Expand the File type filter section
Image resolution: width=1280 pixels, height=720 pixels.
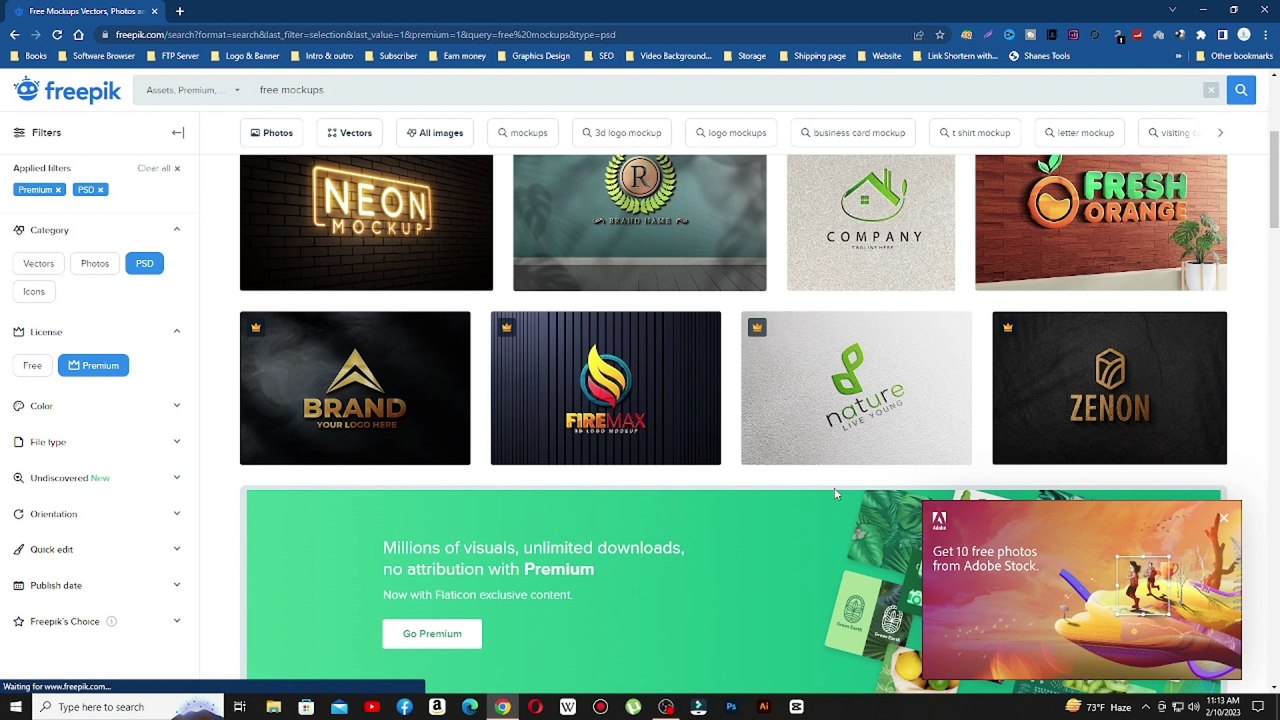pos(177,442)
